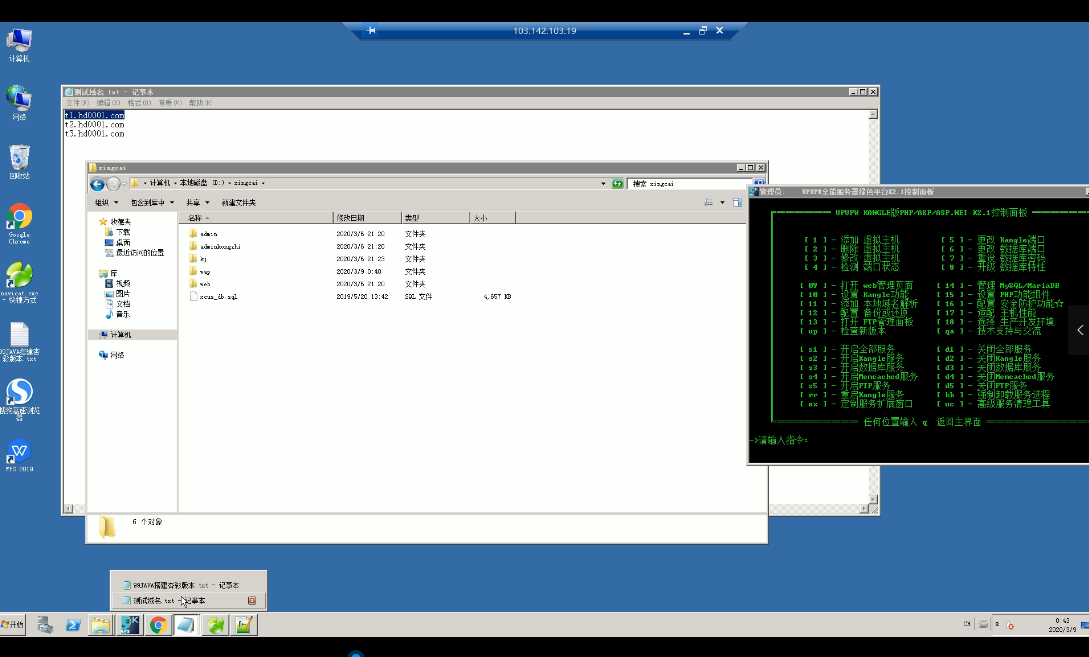Click the 新建文件夹 button
1089x657 pixels.
(238, 202)
